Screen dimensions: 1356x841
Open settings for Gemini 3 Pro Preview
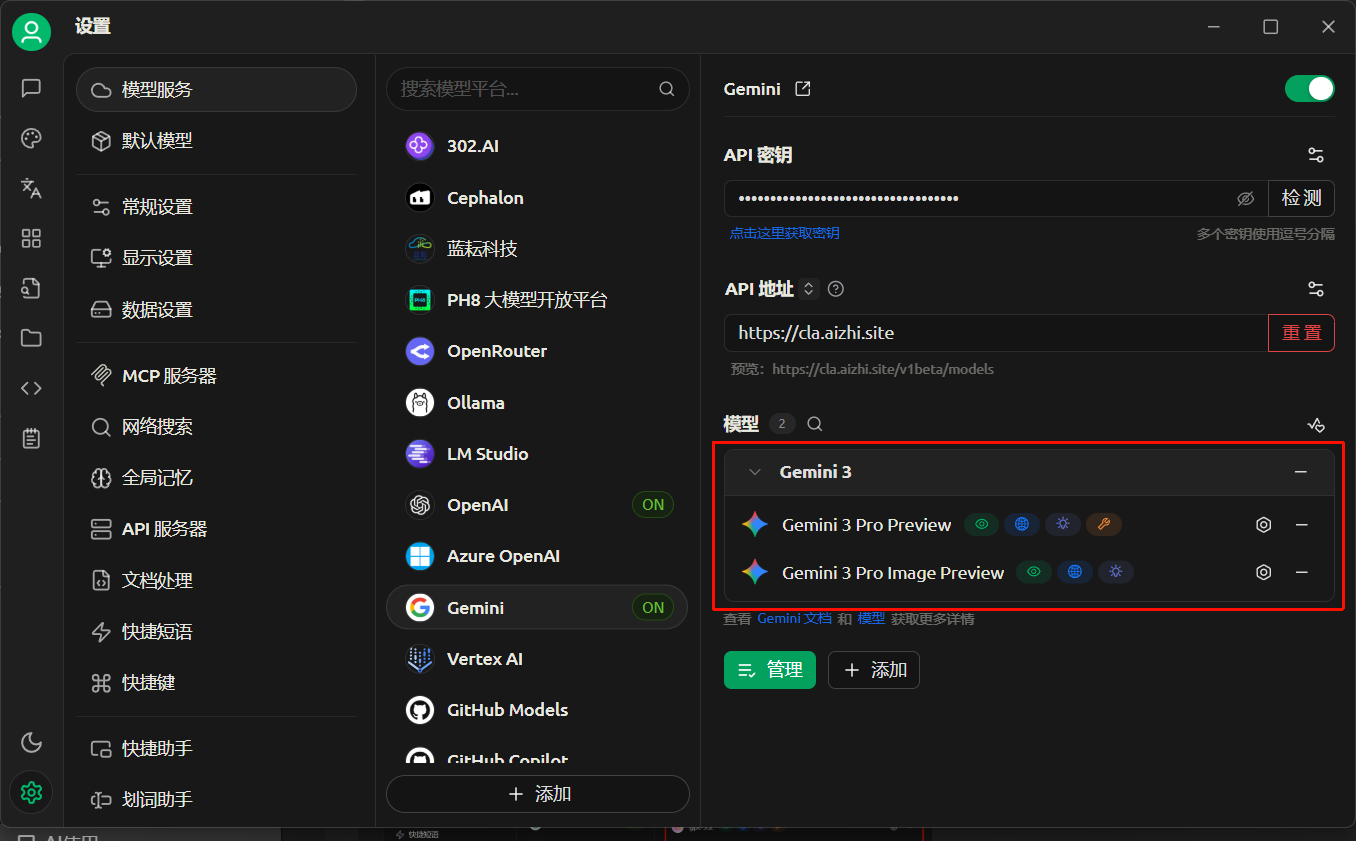click(1264, 525)
